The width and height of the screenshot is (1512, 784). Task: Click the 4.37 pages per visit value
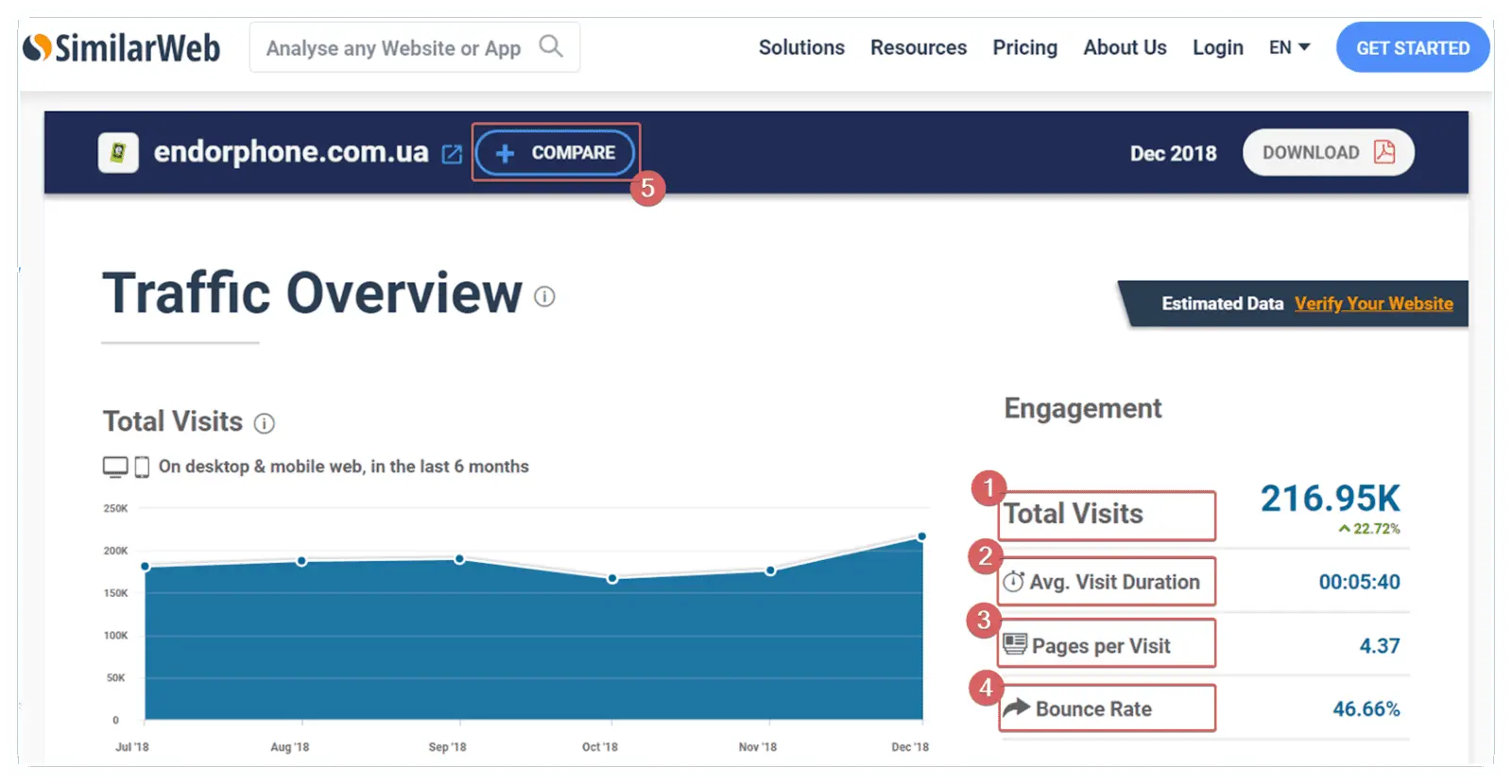click(x=1380, y=646)
